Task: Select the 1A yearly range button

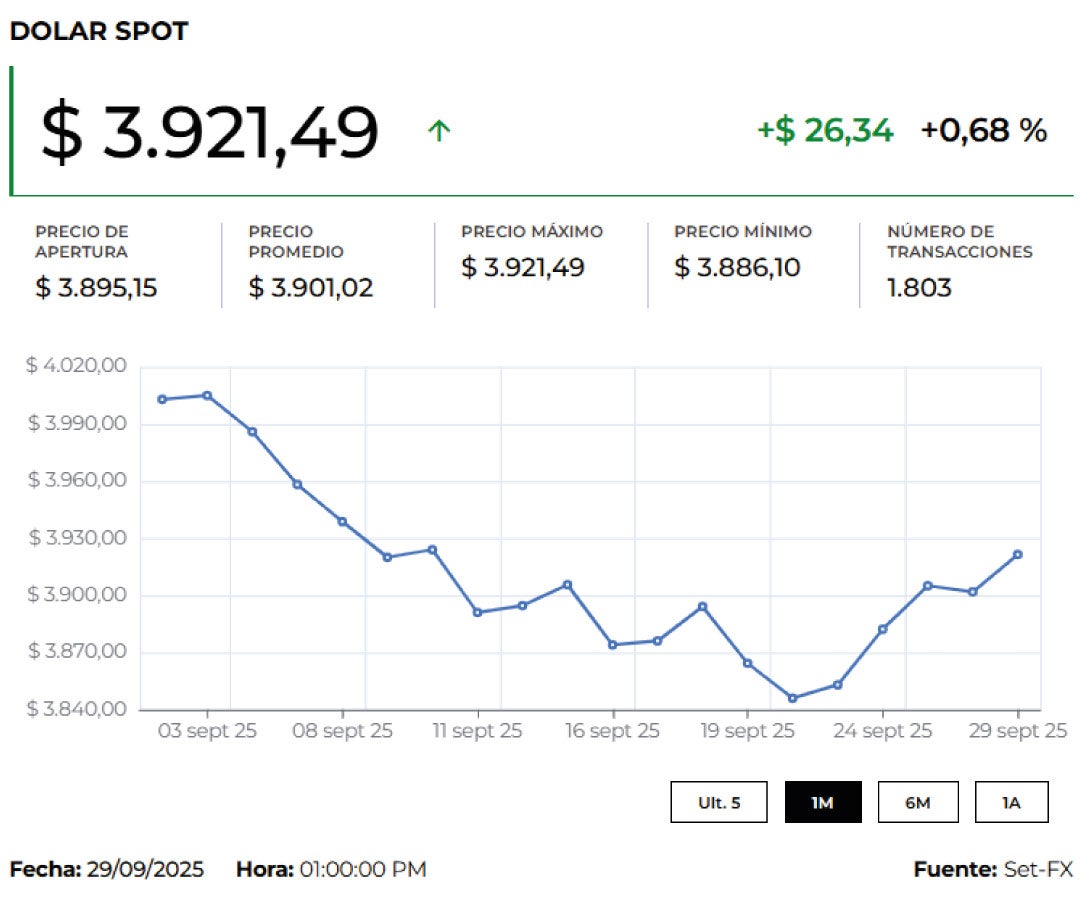Action: click(1011, 802)
